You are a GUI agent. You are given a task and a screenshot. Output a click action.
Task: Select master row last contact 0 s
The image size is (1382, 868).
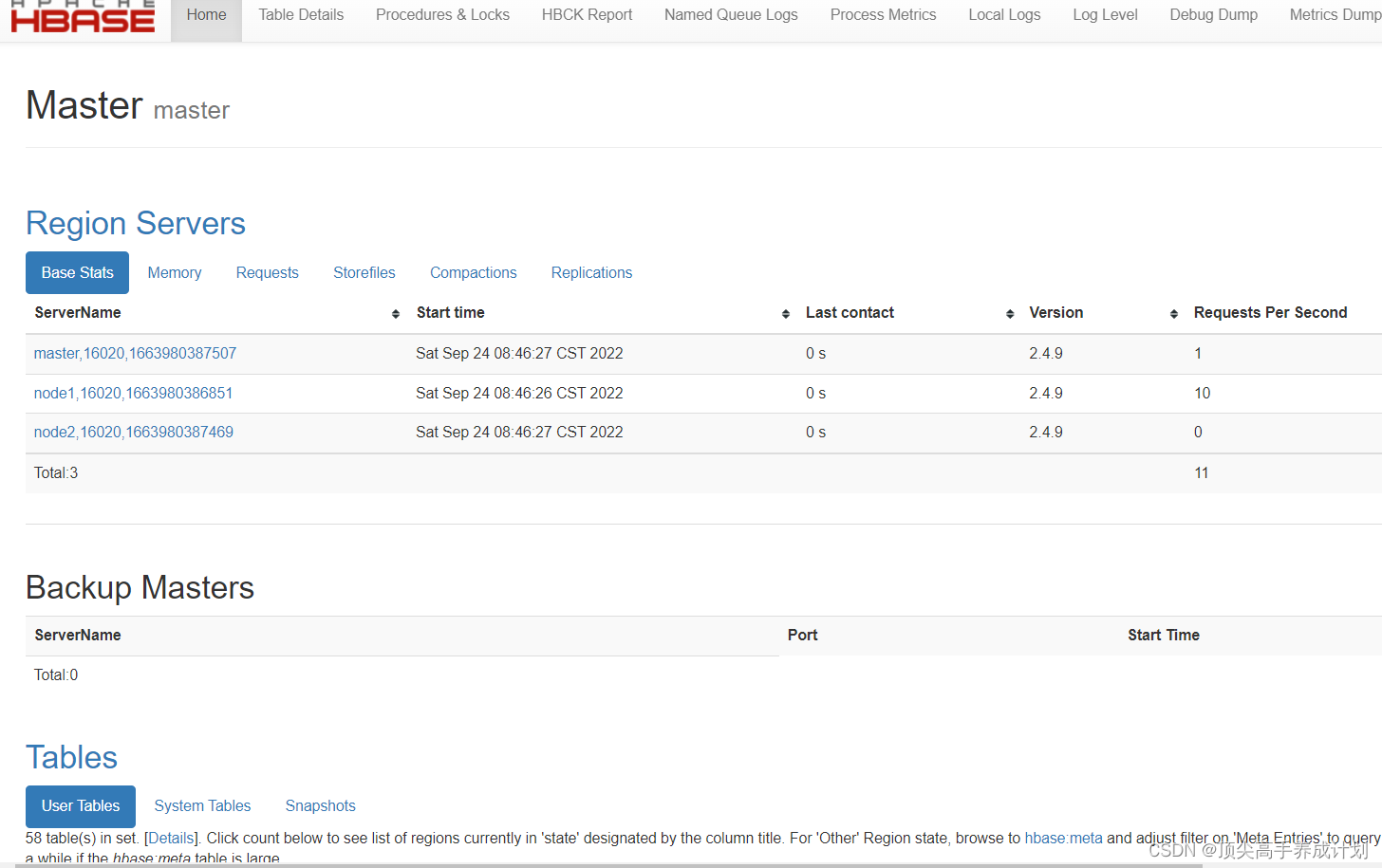(x=815, y=353)
